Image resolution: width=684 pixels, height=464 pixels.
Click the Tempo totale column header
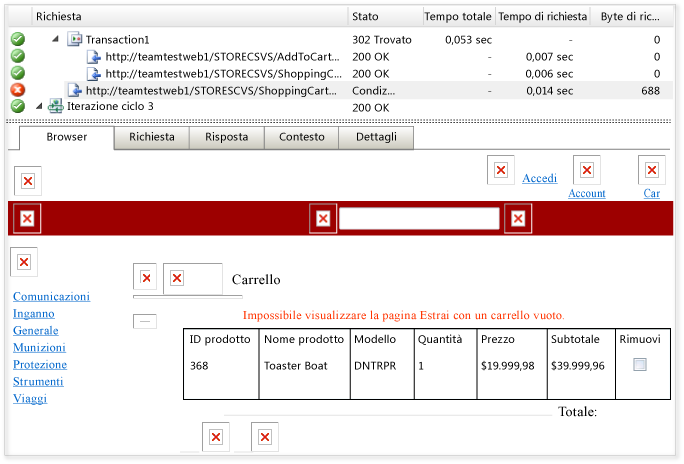click(458, 17)
